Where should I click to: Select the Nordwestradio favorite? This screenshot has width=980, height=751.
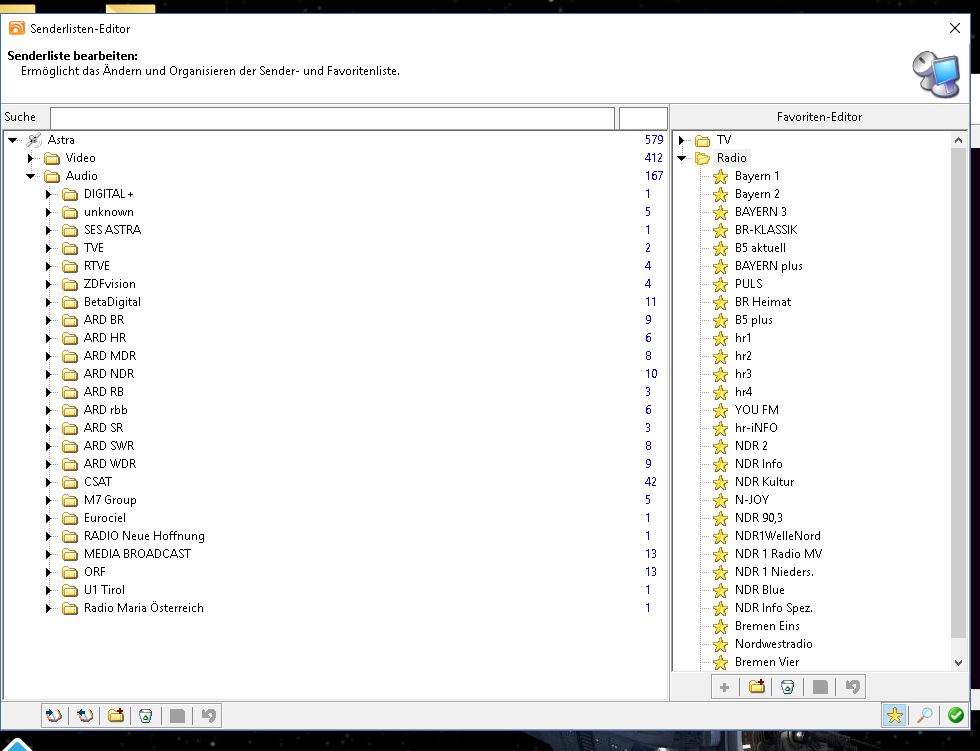pos(774,644)
